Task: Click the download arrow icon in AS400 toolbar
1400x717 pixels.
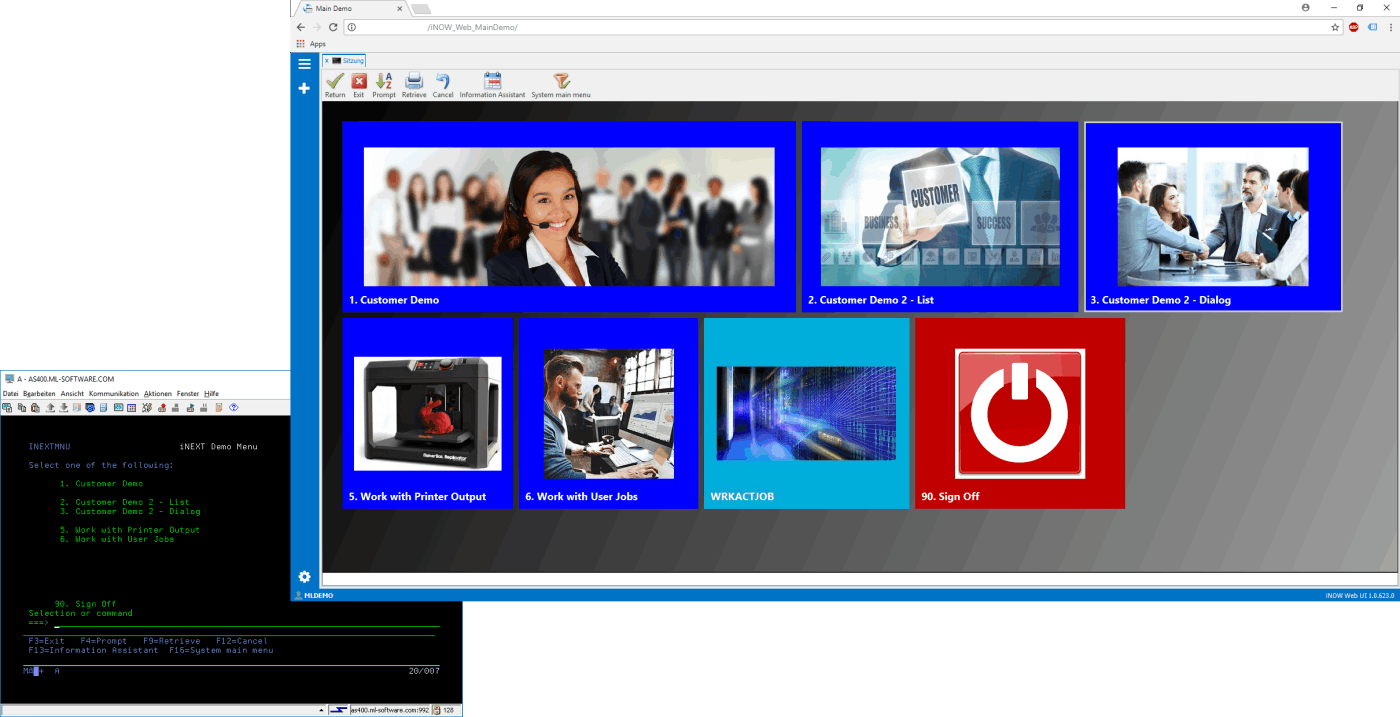Action: click(x=64, y=407)
